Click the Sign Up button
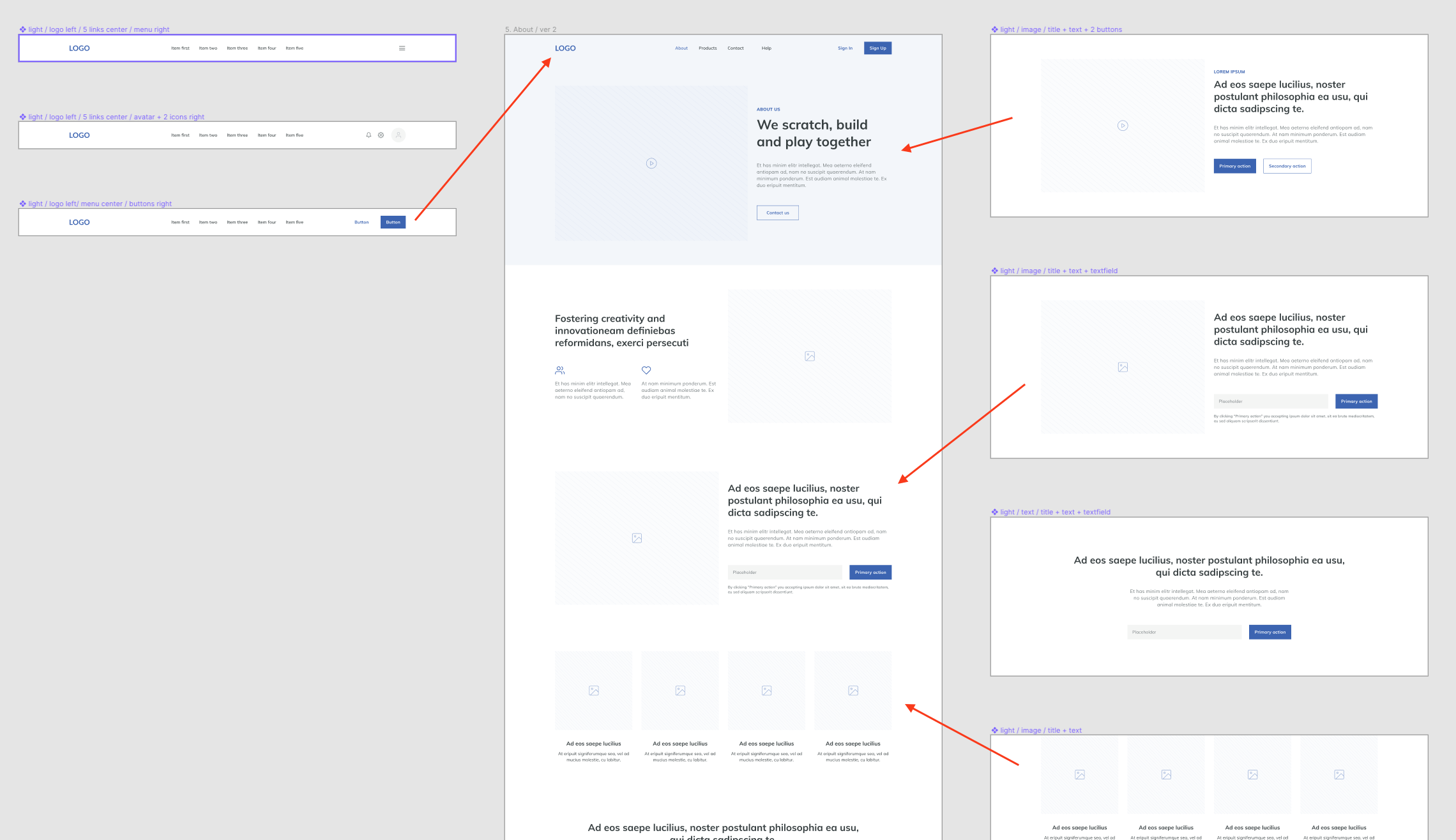The height and width of the screenshot is (840, 1456). pos(877,48)
